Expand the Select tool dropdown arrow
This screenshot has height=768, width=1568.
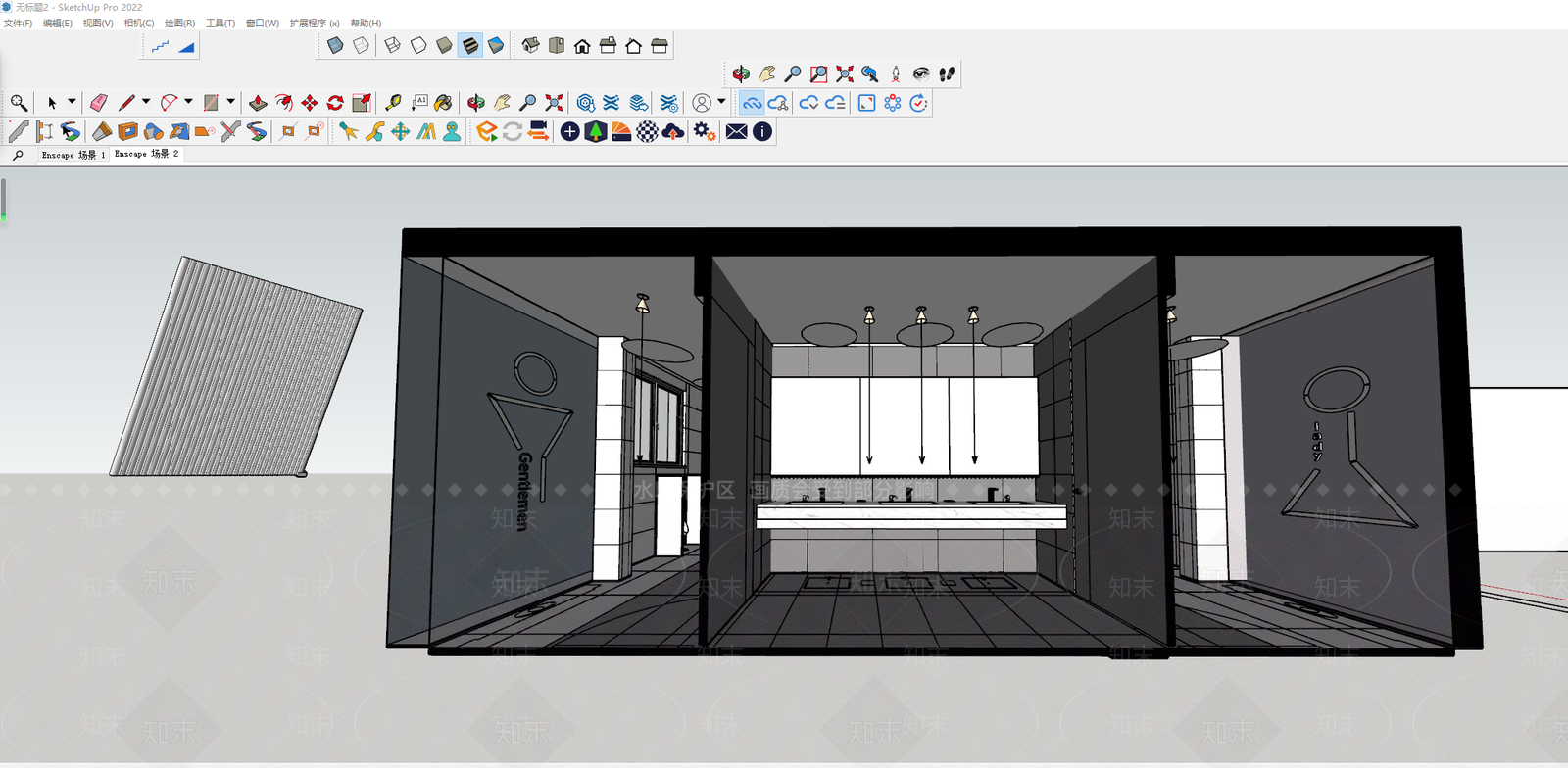click(x=72, y=102)
